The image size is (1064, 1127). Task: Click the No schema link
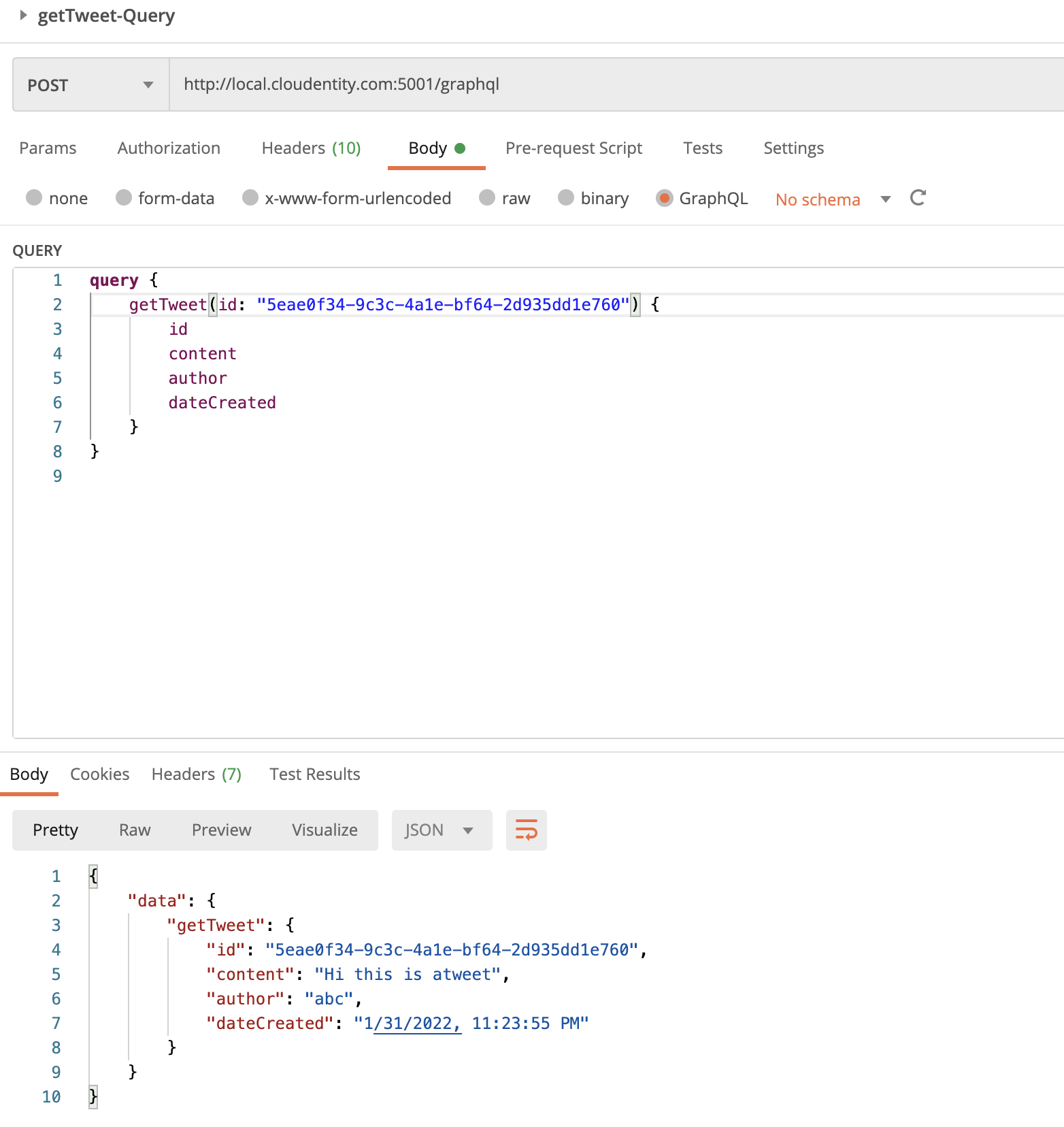coord(818,199)
